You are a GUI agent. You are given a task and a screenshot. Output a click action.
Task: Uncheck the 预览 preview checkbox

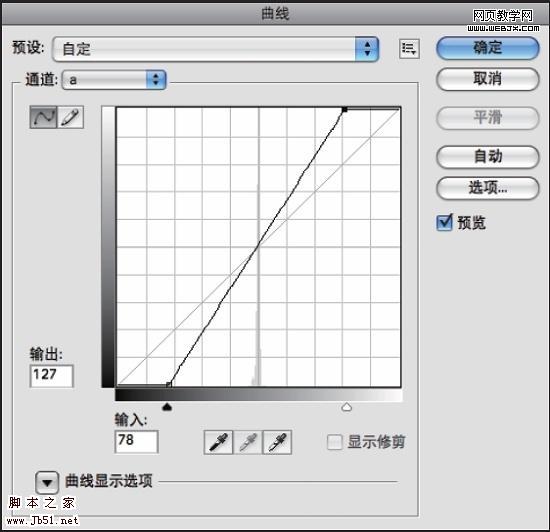pyautogui.click(x=444, y=223)
